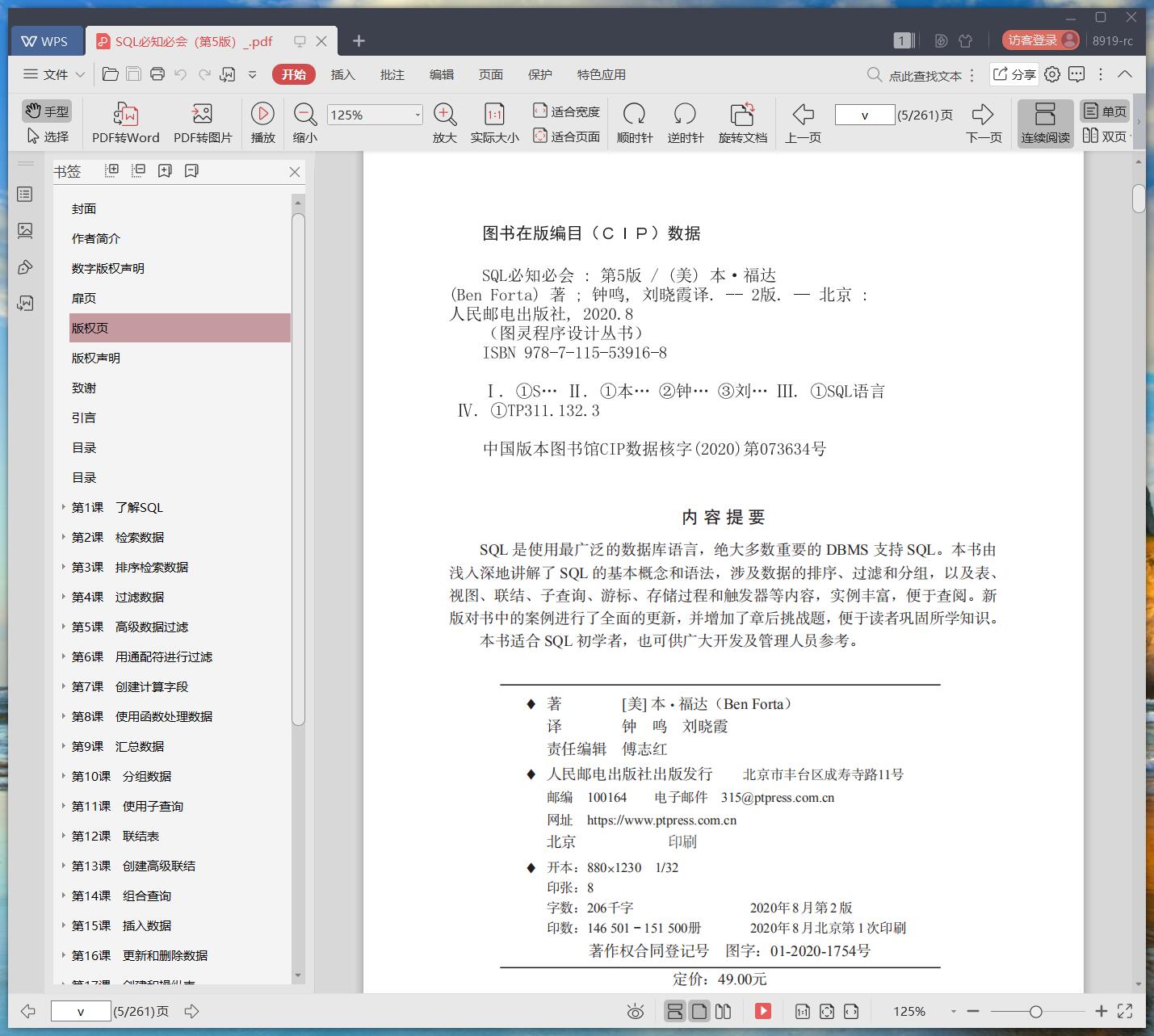Toggle two-page icon in status bar
The height and width of the screenshot is (1036, 1154).
[x=724, y=1011]
